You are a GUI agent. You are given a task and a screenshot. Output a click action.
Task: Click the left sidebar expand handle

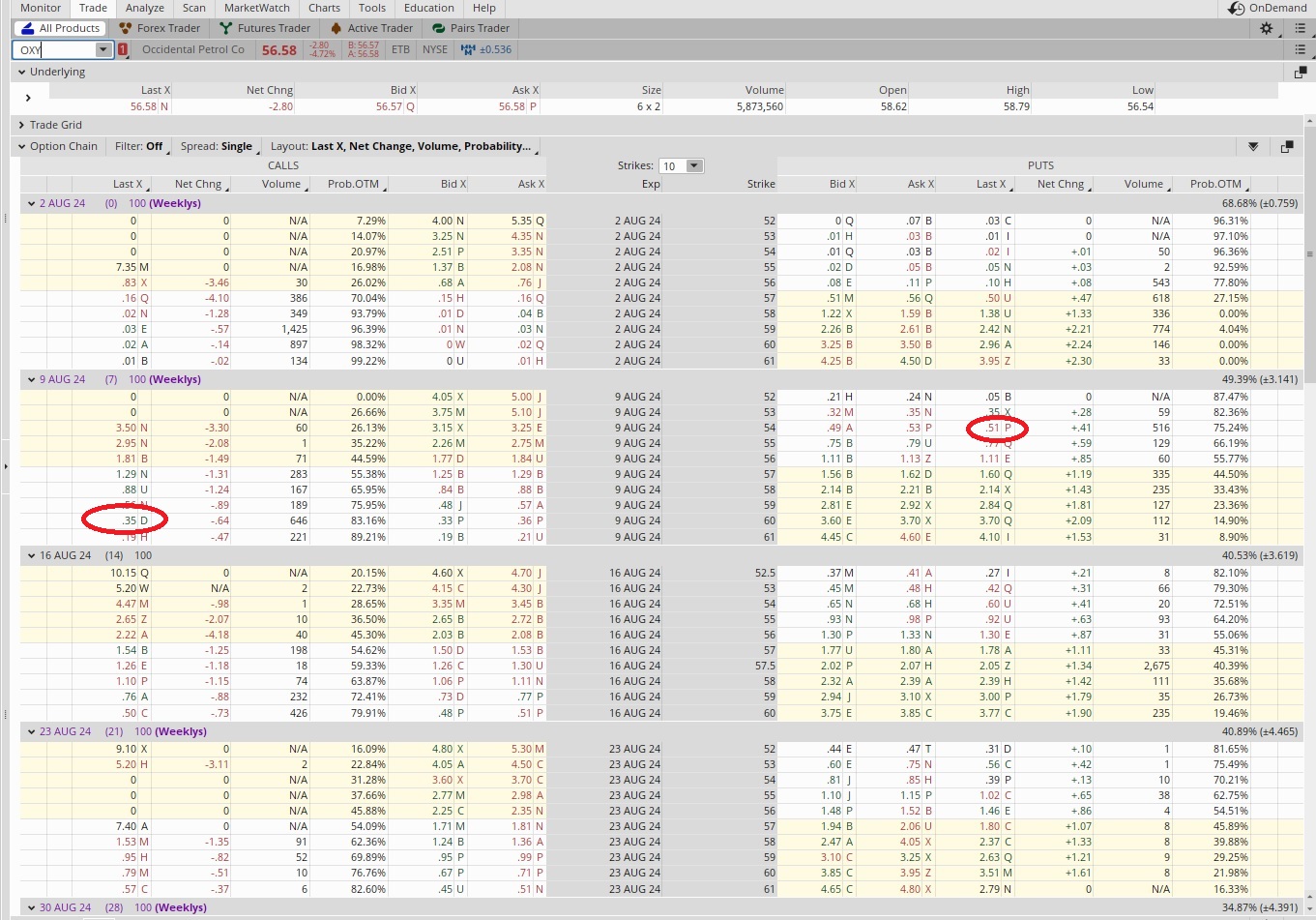tap(5, 466)
